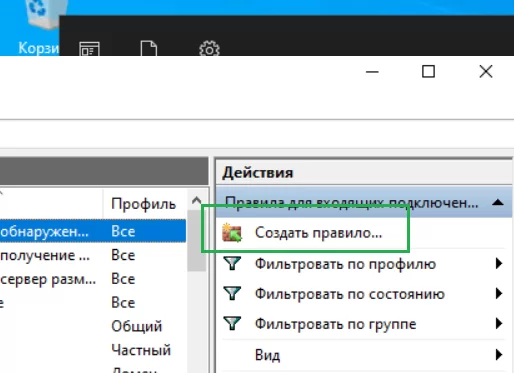Click the window layout icon in dark bar
Image resolution: width=514 pixels, height=373 pixels.
[89, 49]
